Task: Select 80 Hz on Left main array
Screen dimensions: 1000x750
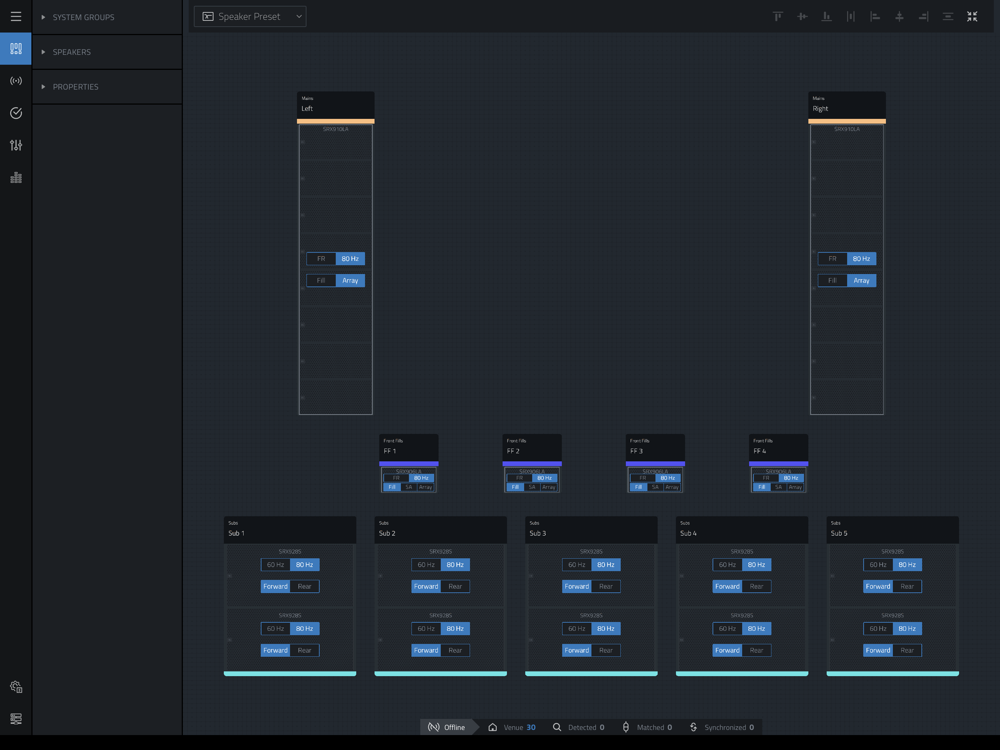Action: point(350,258)
